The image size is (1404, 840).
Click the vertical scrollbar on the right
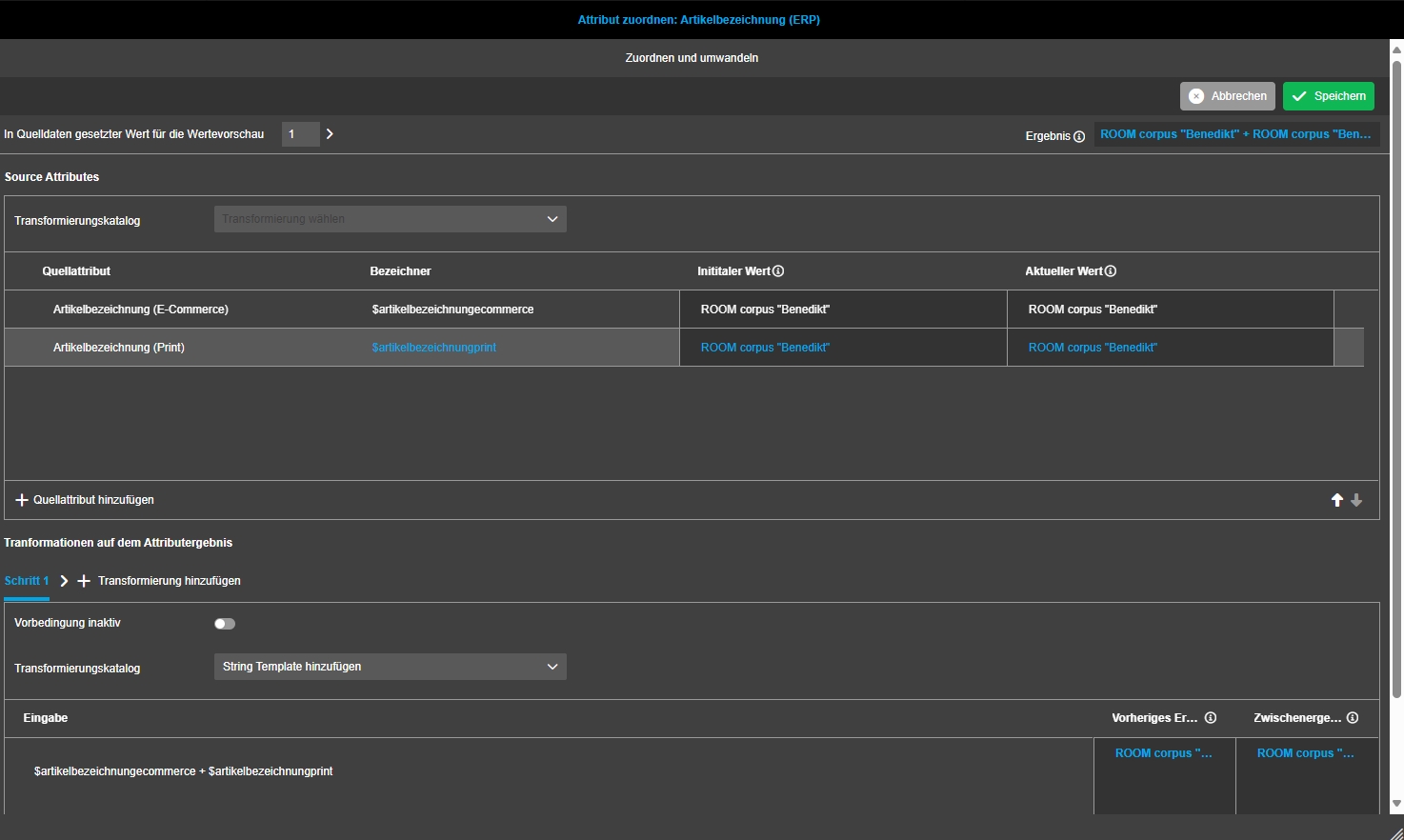click(1396, 381)
